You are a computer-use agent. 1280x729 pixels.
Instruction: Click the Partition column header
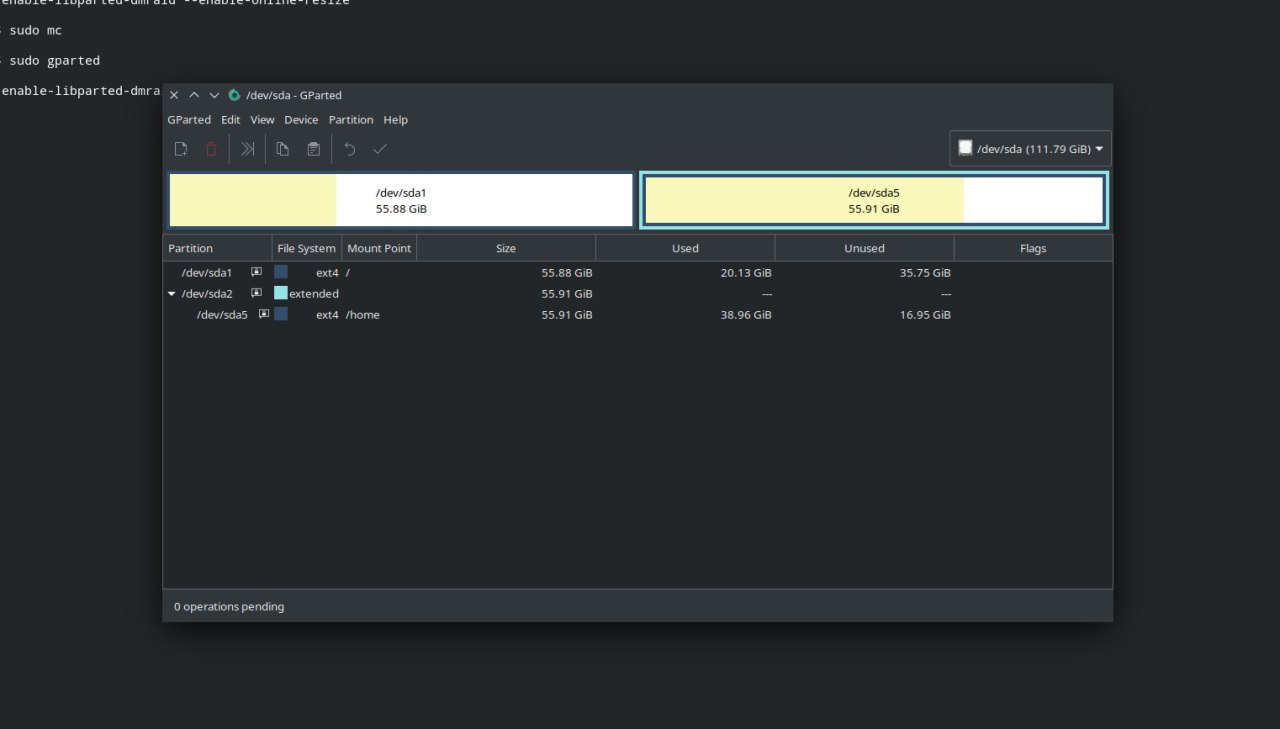217,248
